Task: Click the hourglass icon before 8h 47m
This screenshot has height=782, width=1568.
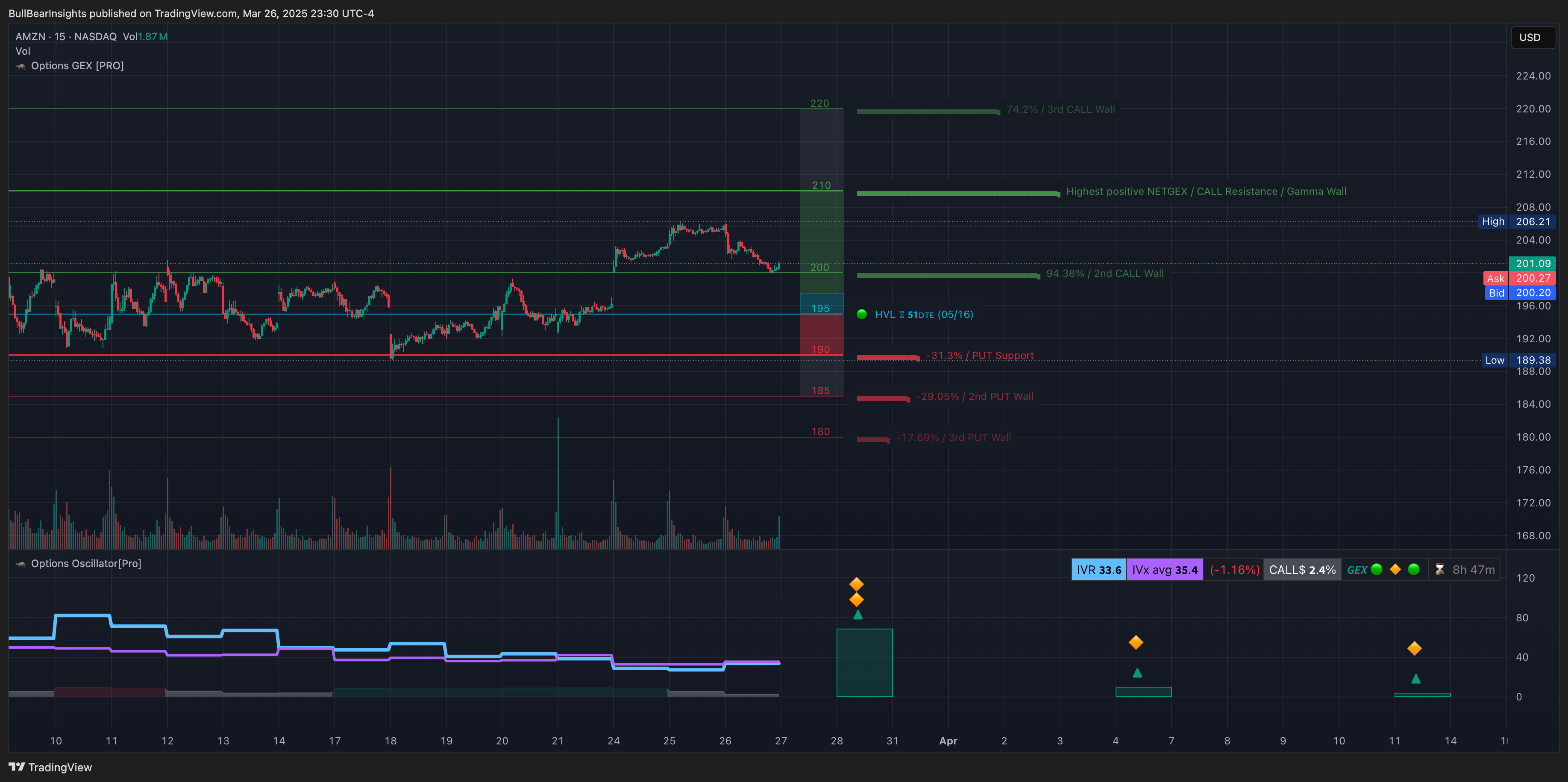Action: 1439,570
